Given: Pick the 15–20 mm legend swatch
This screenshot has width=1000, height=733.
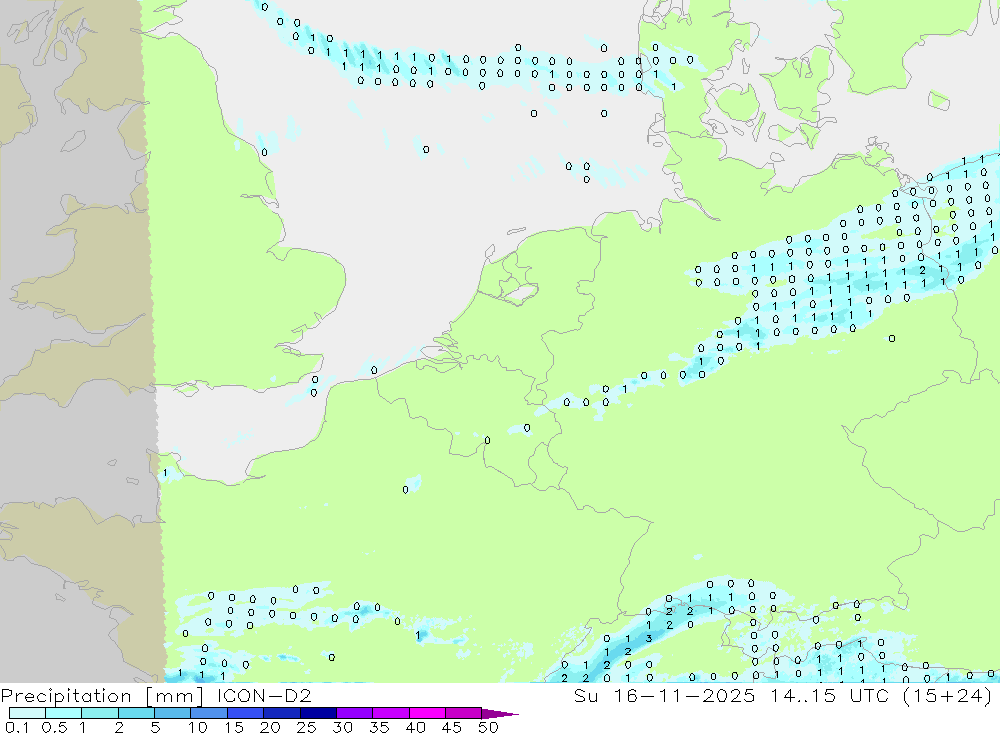Looking at the screenshot, I should (x=246, y=713).
